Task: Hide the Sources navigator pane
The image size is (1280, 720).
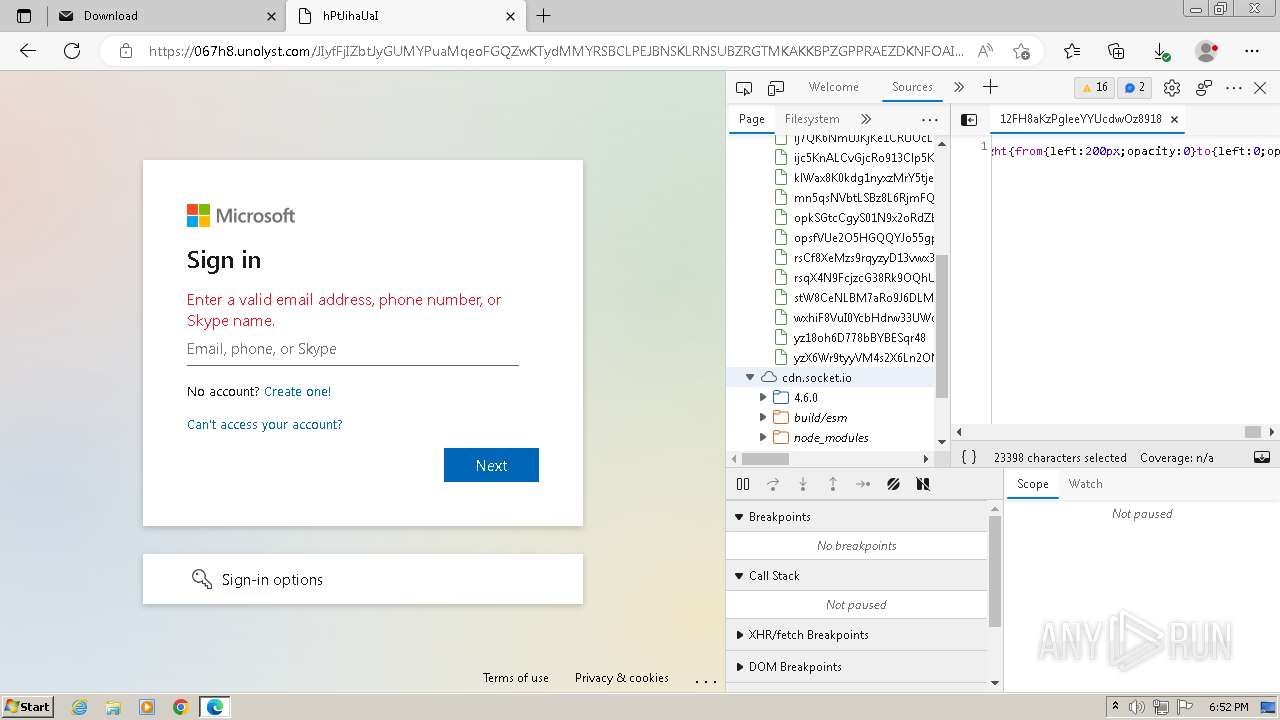Action: (969, 119)
